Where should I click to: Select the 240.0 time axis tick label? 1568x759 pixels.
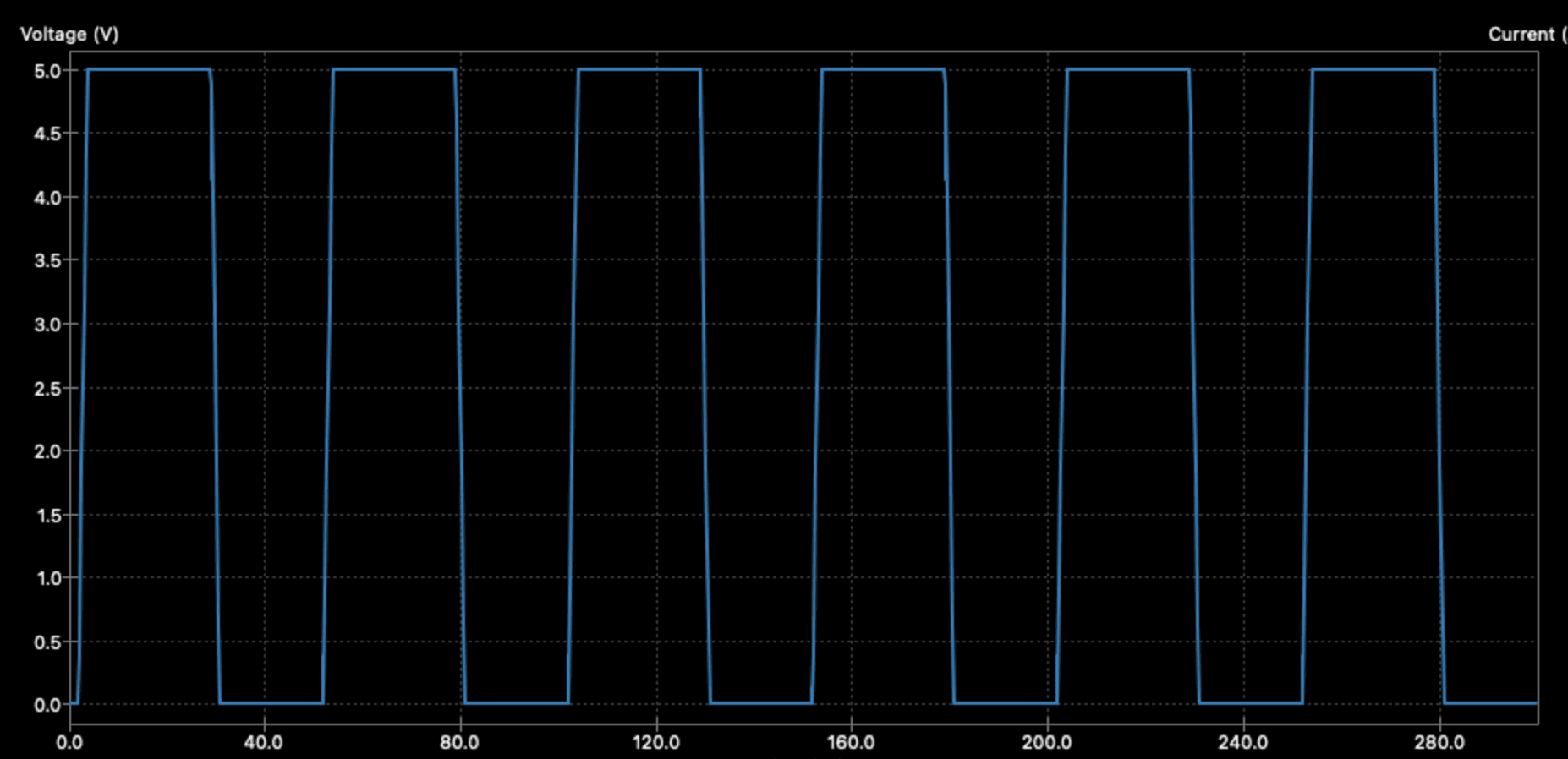click(x=1242, y=743)
